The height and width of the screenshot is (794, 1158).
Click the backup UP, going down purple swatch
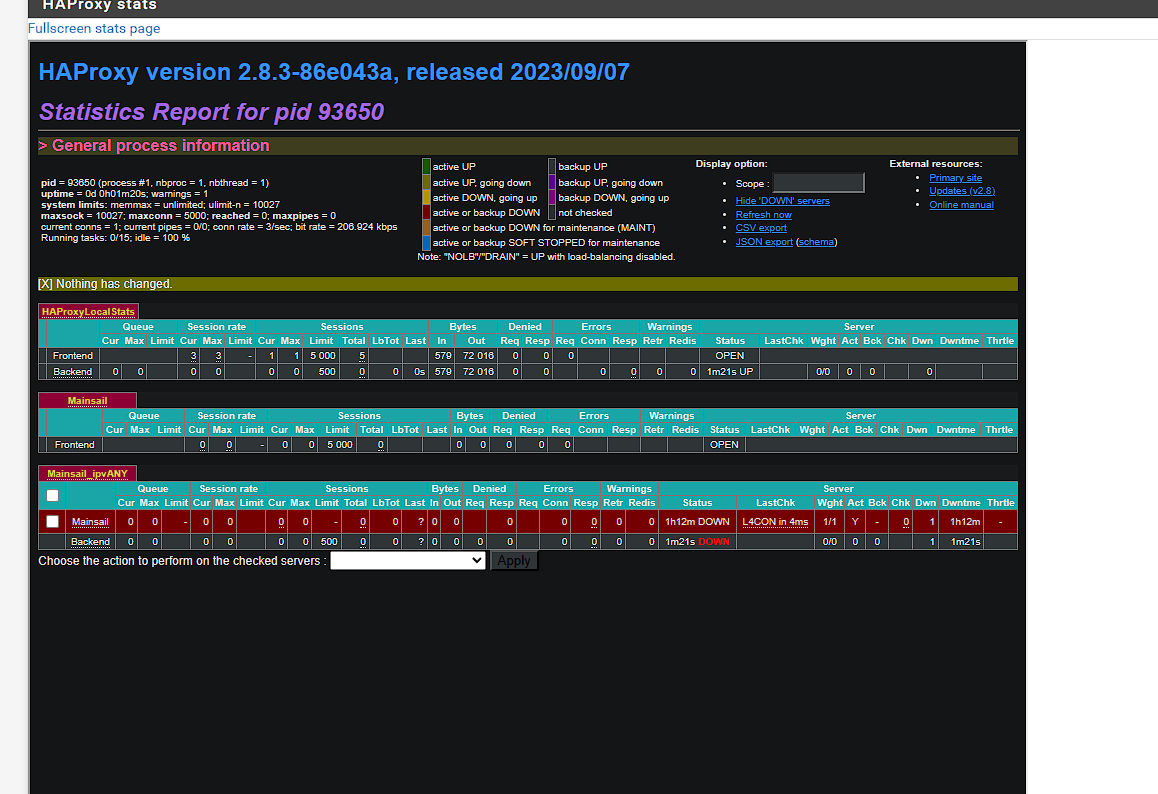point(552,182)
